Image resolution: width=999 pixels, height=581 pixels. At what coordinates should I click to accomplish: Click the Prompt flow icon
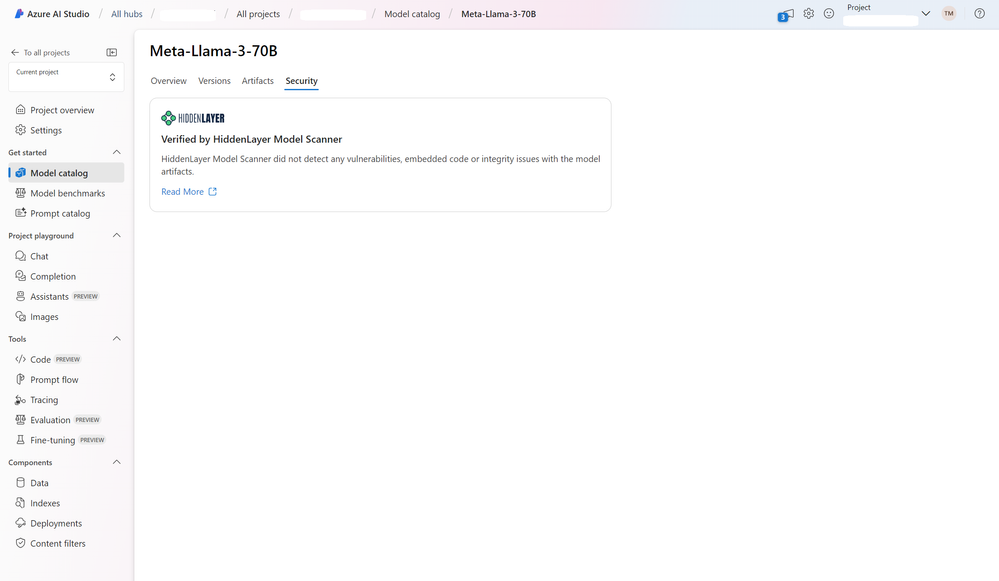(x=20, y=380)
